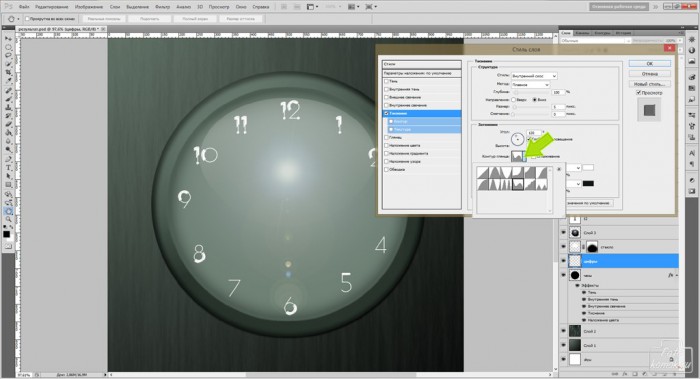Viewport: 700px width, 379px height.
Task: Select the Rectangle shape tool
Action: coord(8,185)
